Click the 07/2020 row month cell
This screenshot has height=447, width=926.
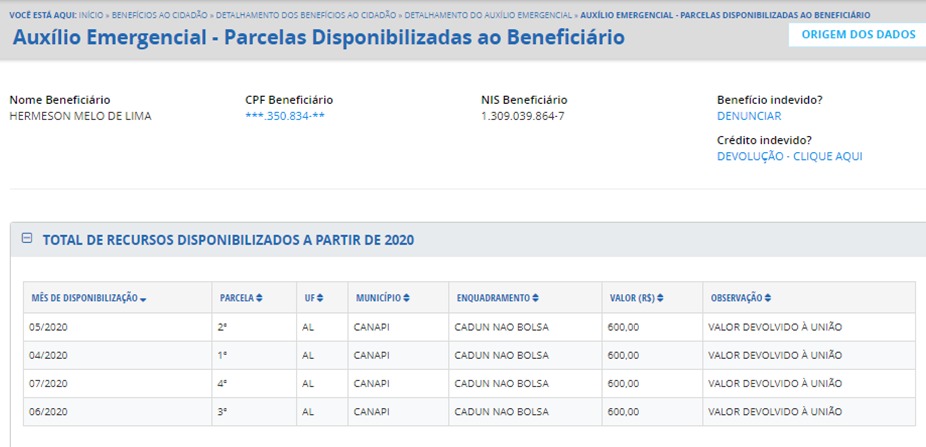(49, 383)
